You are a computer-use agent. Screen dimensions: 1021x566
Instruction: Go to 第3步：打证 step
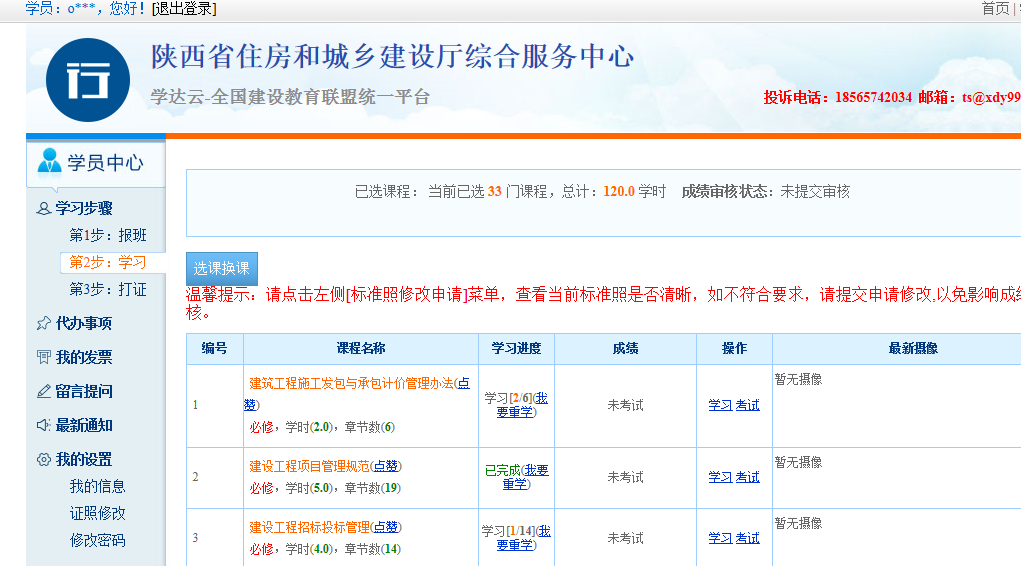(107, 289)
